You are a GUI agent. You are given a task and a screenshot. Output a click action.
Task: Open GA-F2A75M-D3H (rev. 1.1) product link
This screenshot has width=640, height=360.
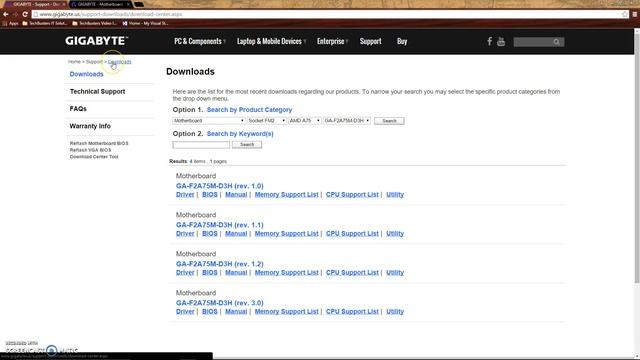coord(220,225)
